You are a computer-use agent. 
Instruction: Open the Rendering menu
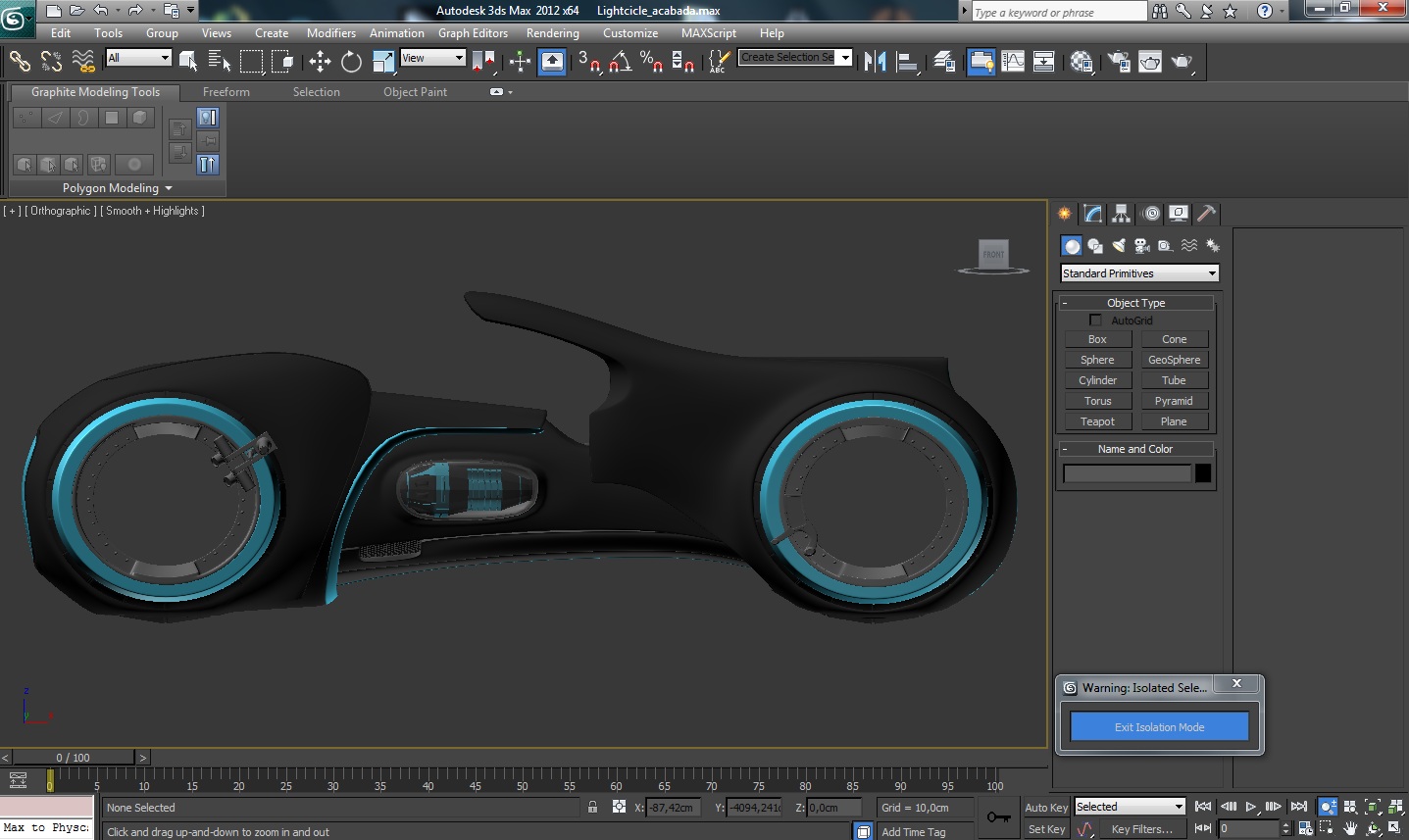coord(552,33)
